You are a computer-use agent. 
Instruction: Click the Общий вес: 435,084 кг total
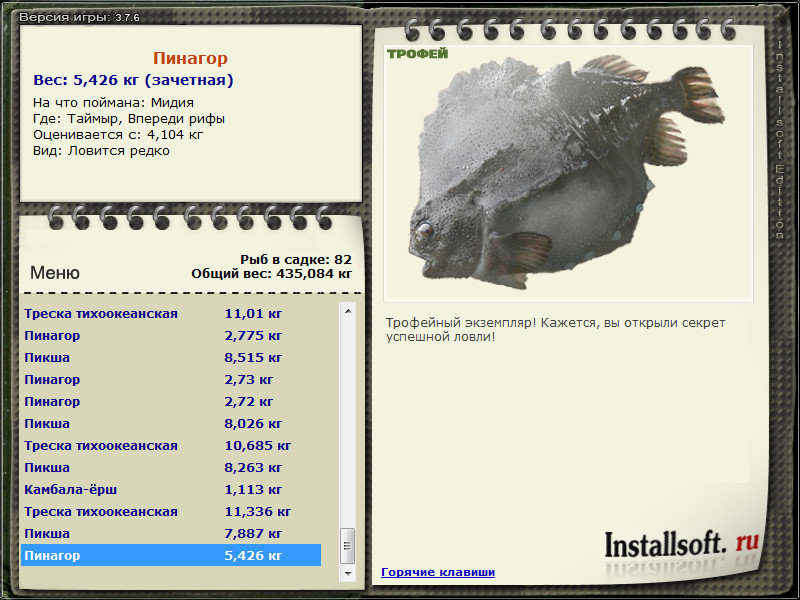[271, 274]
